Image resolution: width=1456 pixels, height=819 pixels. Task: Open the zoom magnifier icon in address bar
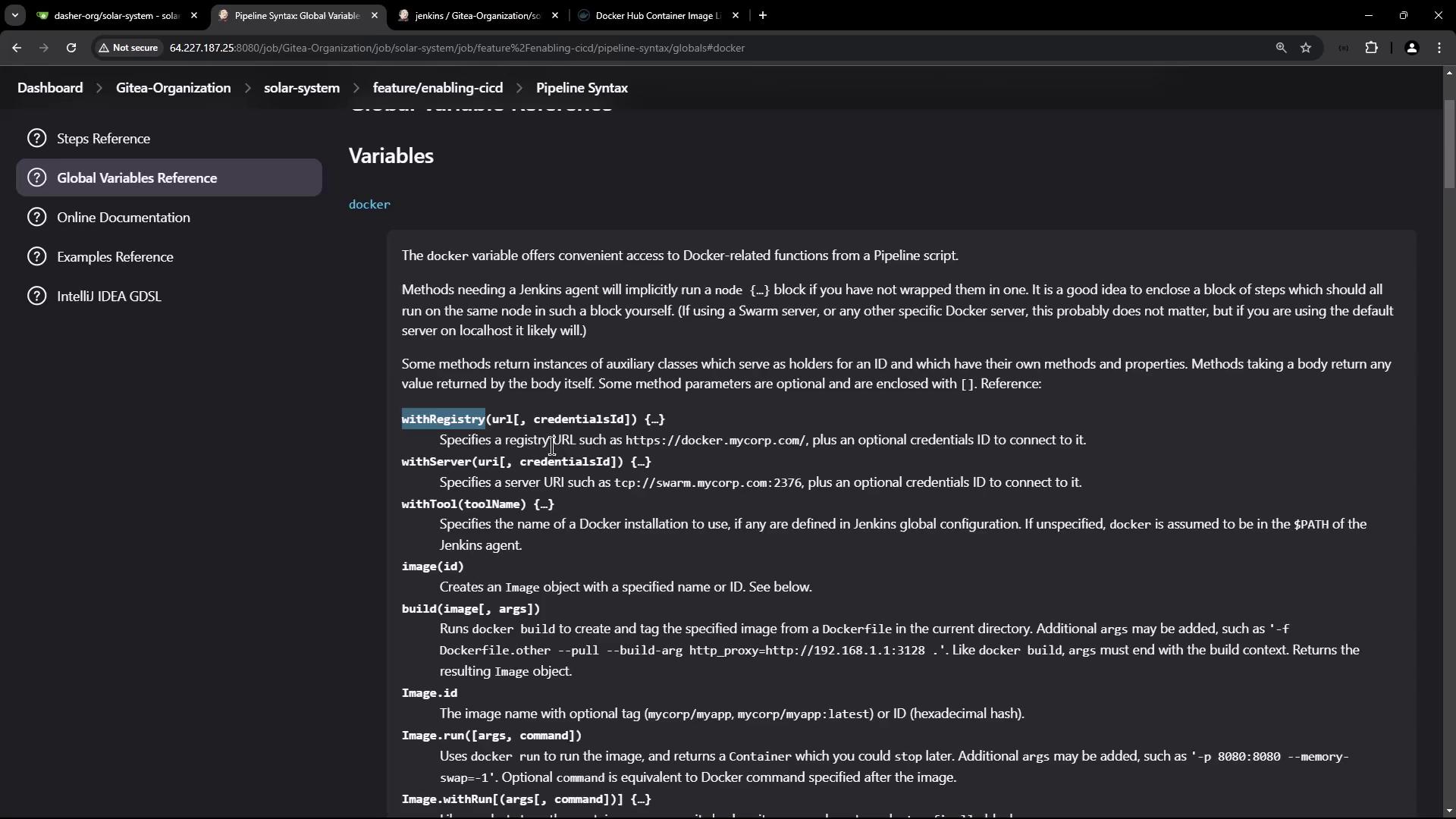point(1281,48)
